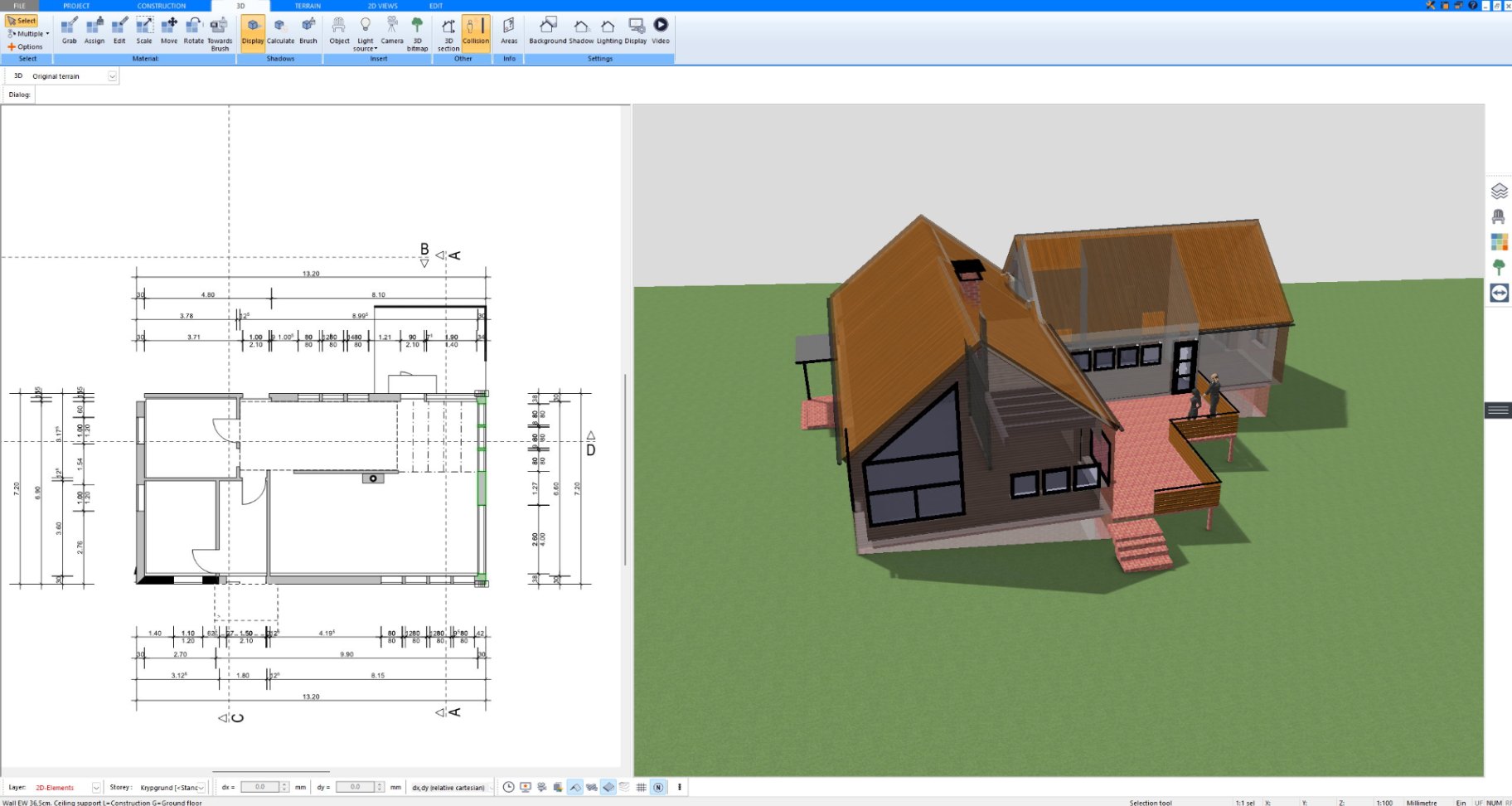Open Lighting settings
The height and width of the screenshot is (806, 1512).
coord(608,30)
